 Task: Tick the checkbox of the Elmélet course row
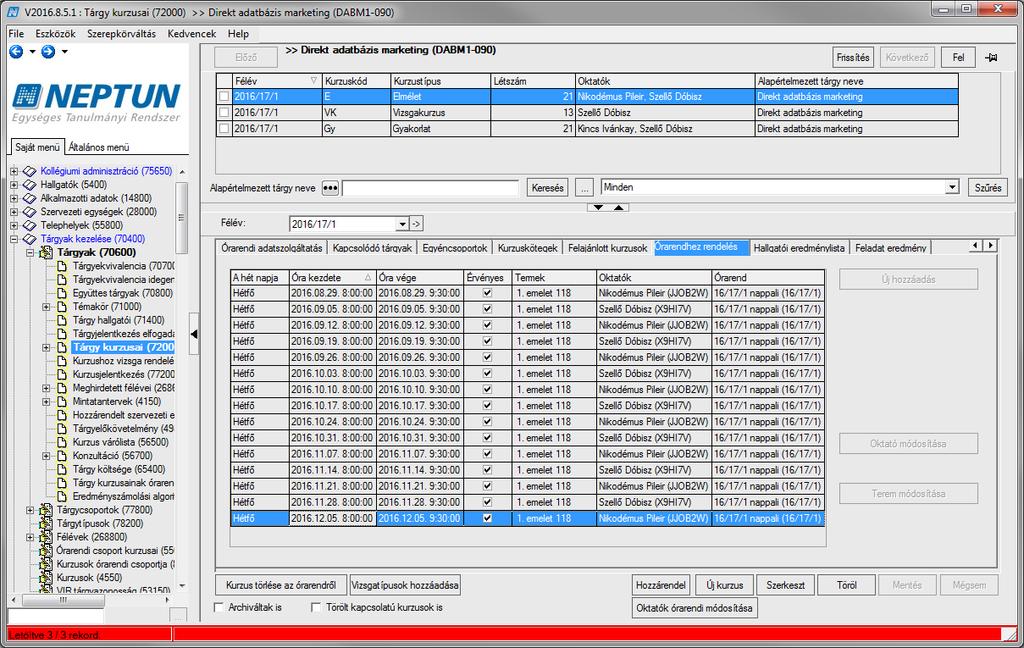pos(224,97)
